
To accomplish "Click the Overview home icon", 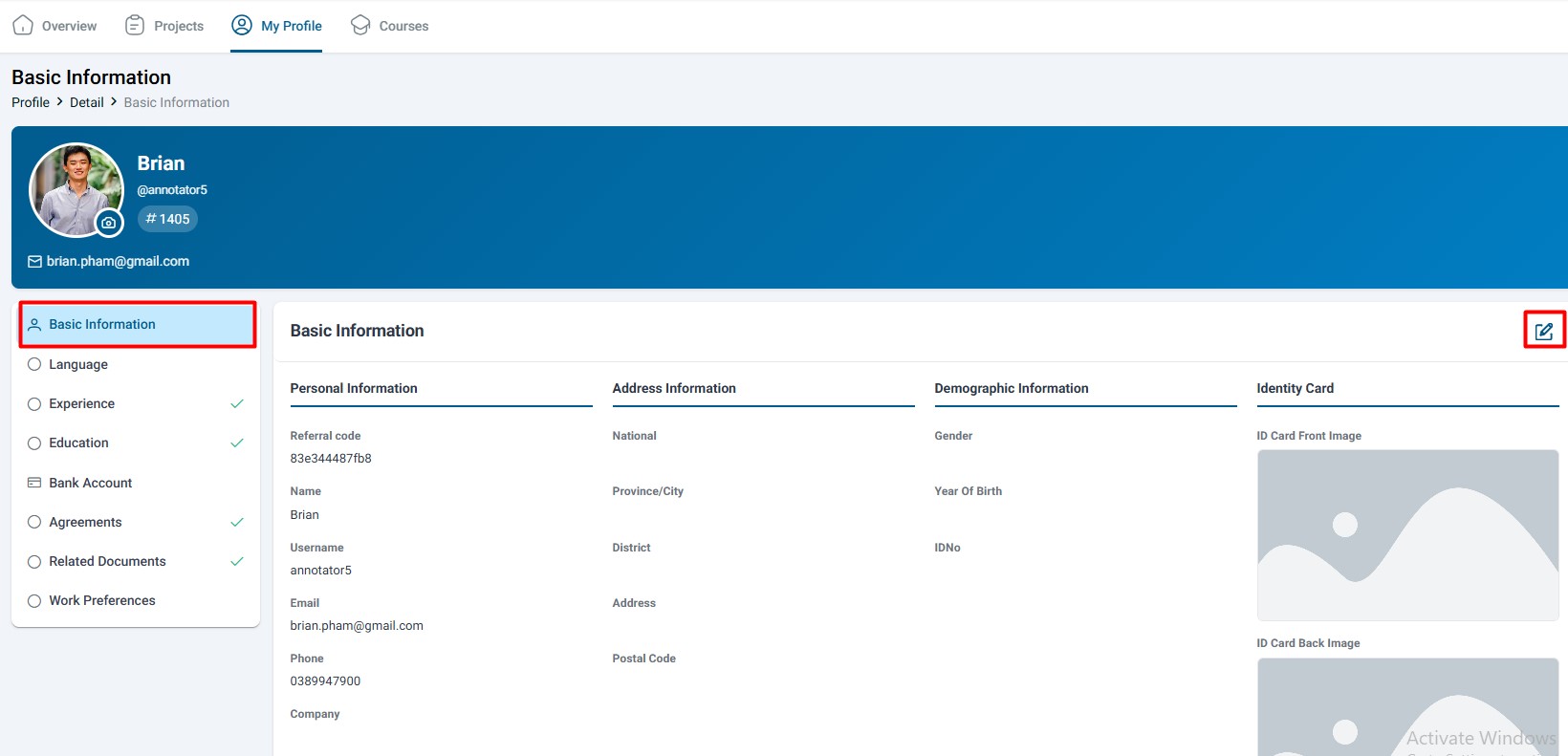I will 23,26.
